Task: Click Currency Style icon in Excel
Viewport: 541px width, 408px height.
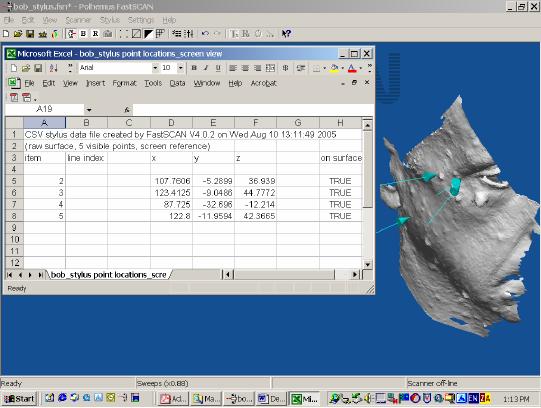Action: click(285, 68)
